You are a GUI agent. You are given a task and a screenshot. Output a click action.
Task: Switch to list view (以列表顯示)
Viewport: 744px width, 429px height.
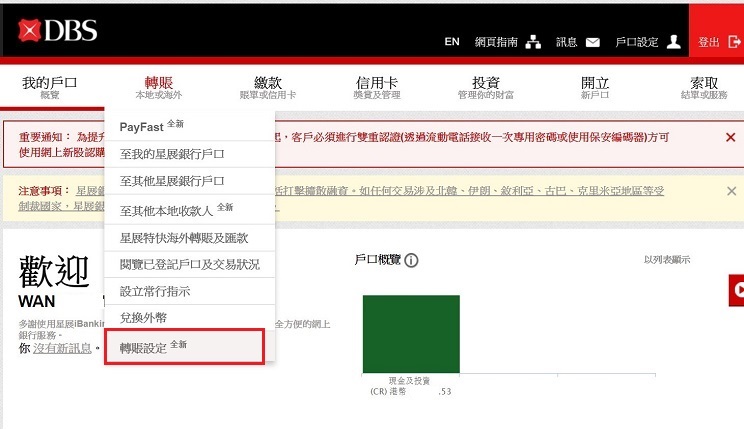[666, 260]
